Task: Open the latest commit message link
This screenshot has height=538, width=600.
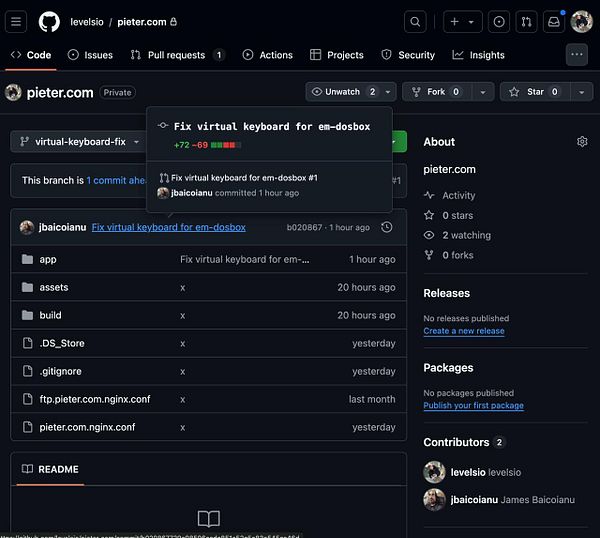Action: pos(168,227)
